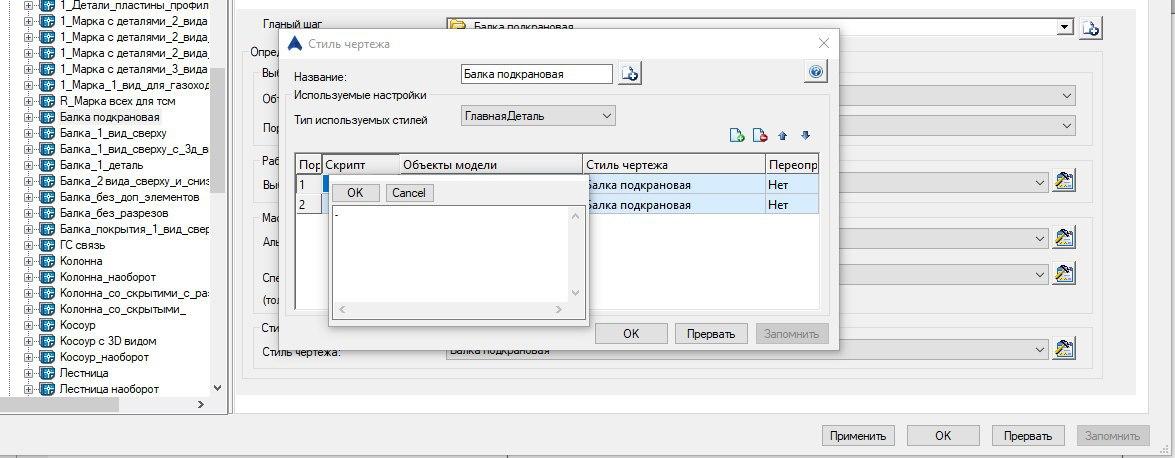The width and height of the screenshot is (1175, 458).
Task: Expand the Главный шаг combo box
Action: [x=1063, y=28]
